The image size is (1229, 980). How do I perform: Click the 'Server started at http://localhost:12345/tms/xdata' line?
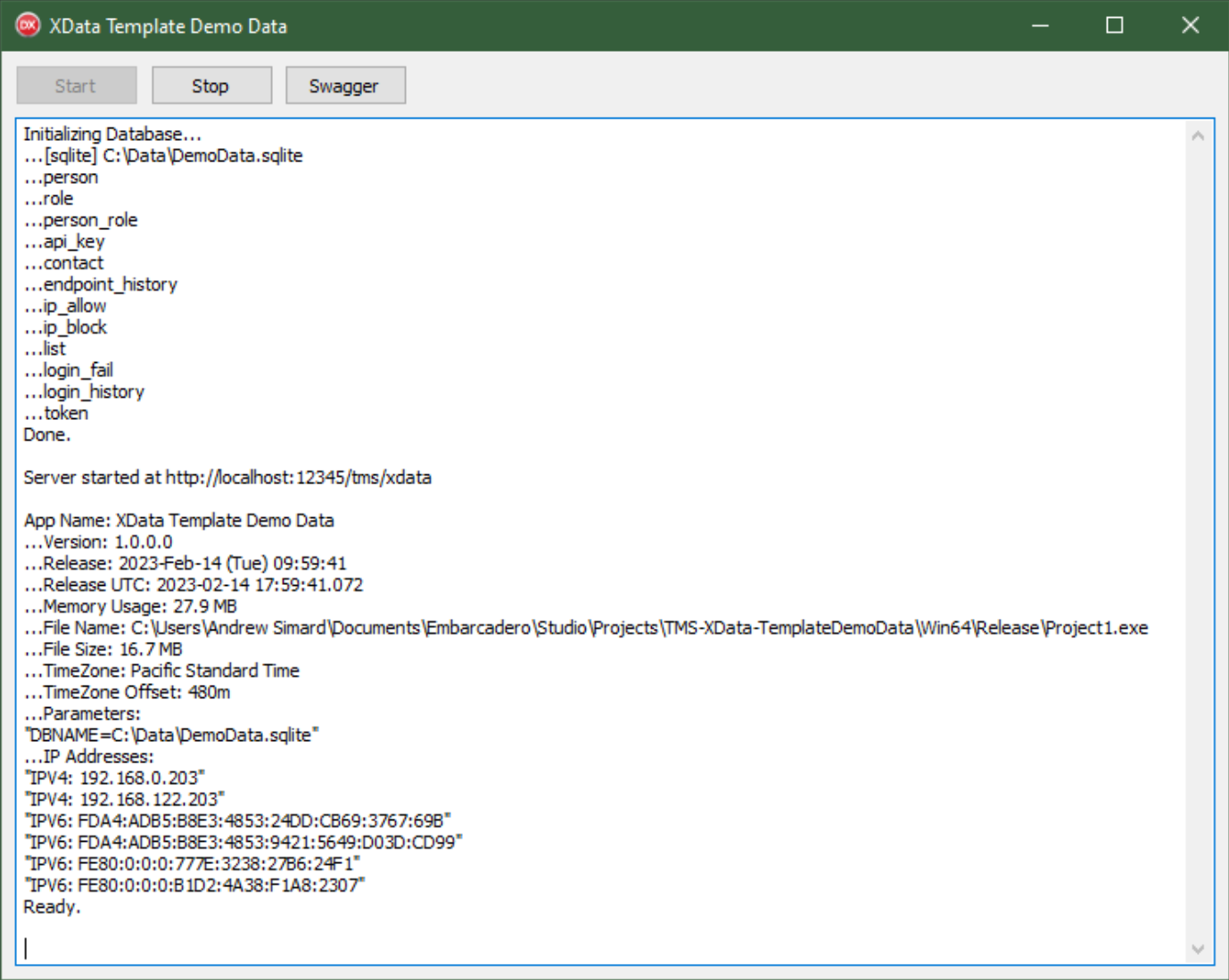coord(227,477)
